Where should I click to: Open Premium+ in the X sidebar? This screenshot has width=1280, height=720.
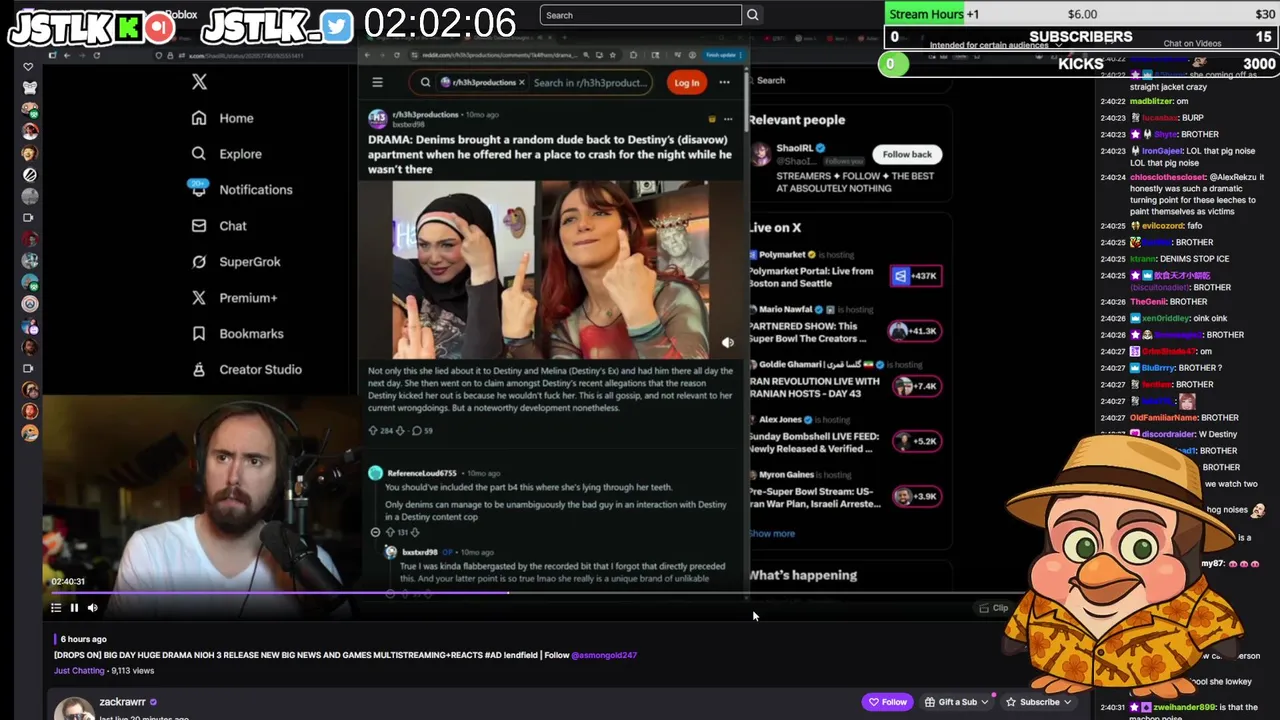point(235,298)
